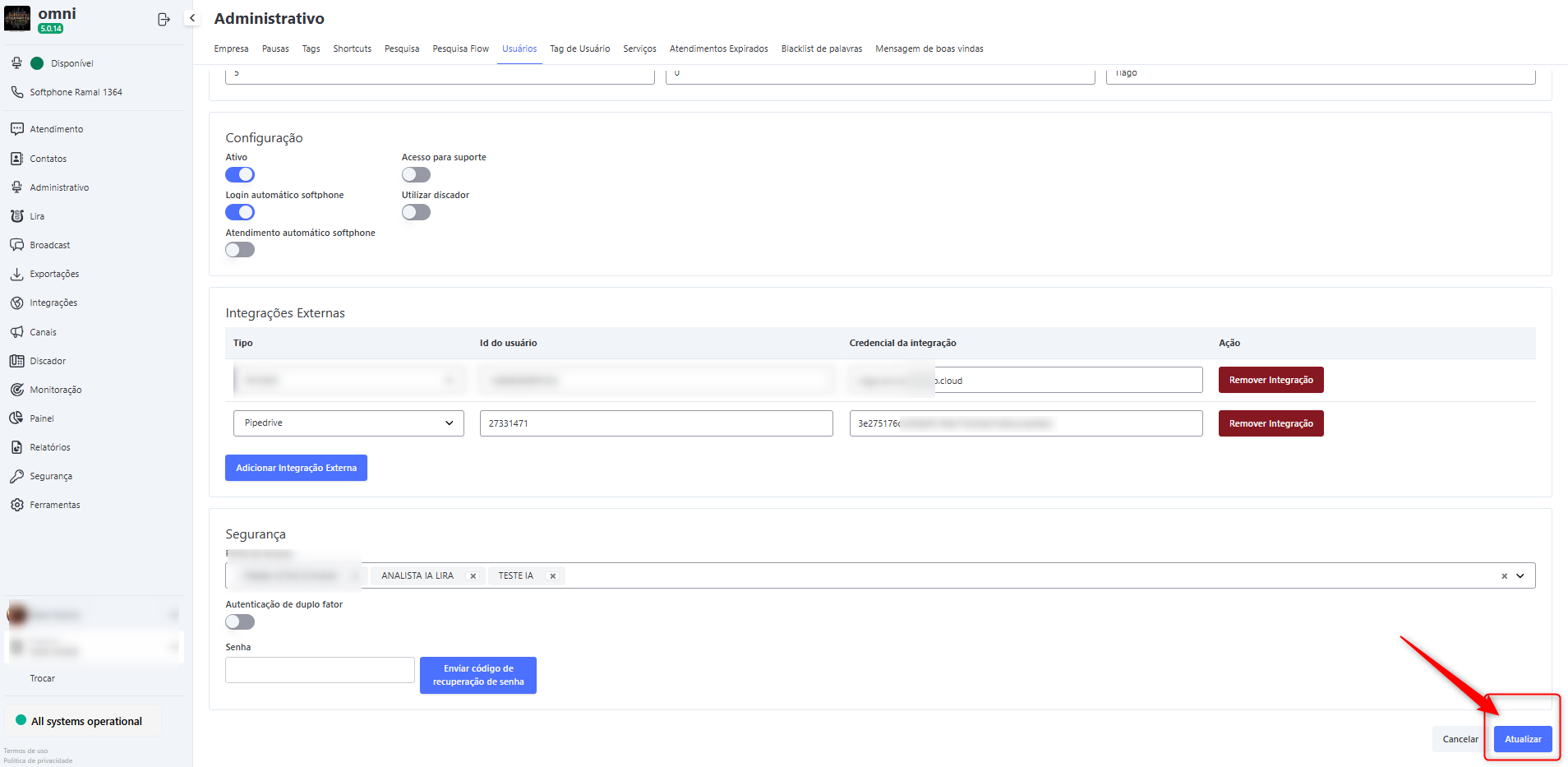Screen dimensions: 1568x767
Task: Click the Segurança key icon
Action: click(16, 476)
